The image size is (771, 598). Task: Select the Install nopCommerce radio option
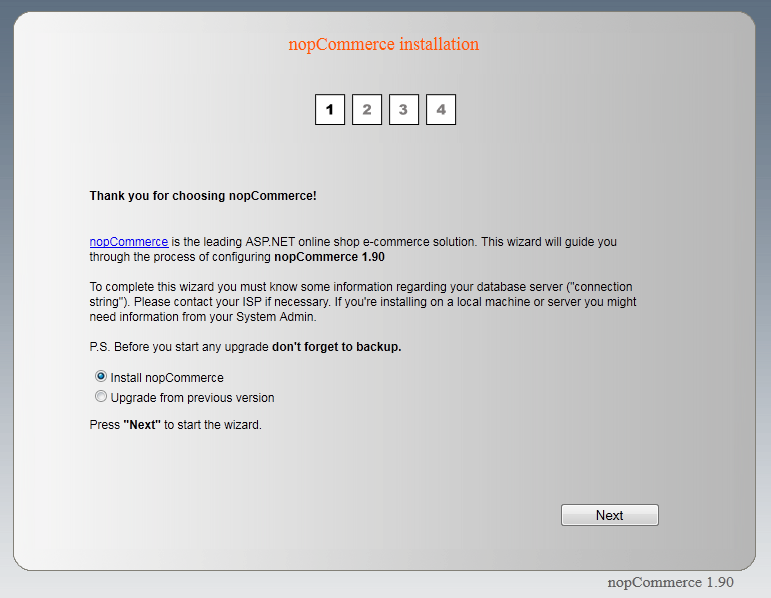tap(101, 377)
